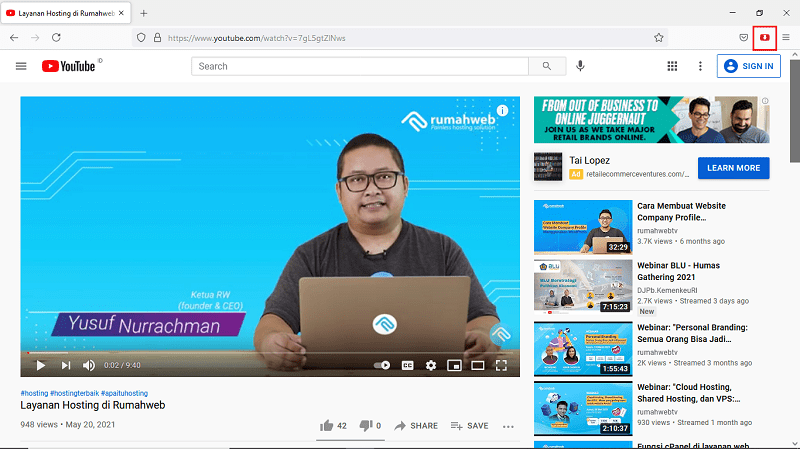Open Webinar Cloud Hosting video thumbnail
The image size is (800, 449).
[x=583, y=409]
